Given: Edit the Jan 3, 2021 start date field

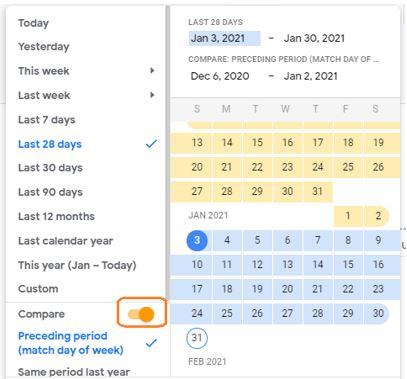Looking at the screenshot, I should 225,38.
